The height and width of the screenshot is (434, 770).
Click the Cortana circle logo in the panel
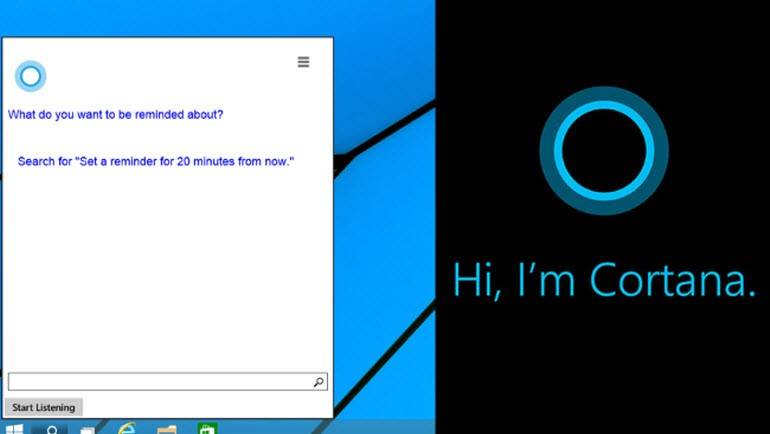pyautogui.click(x=30, y=76)
